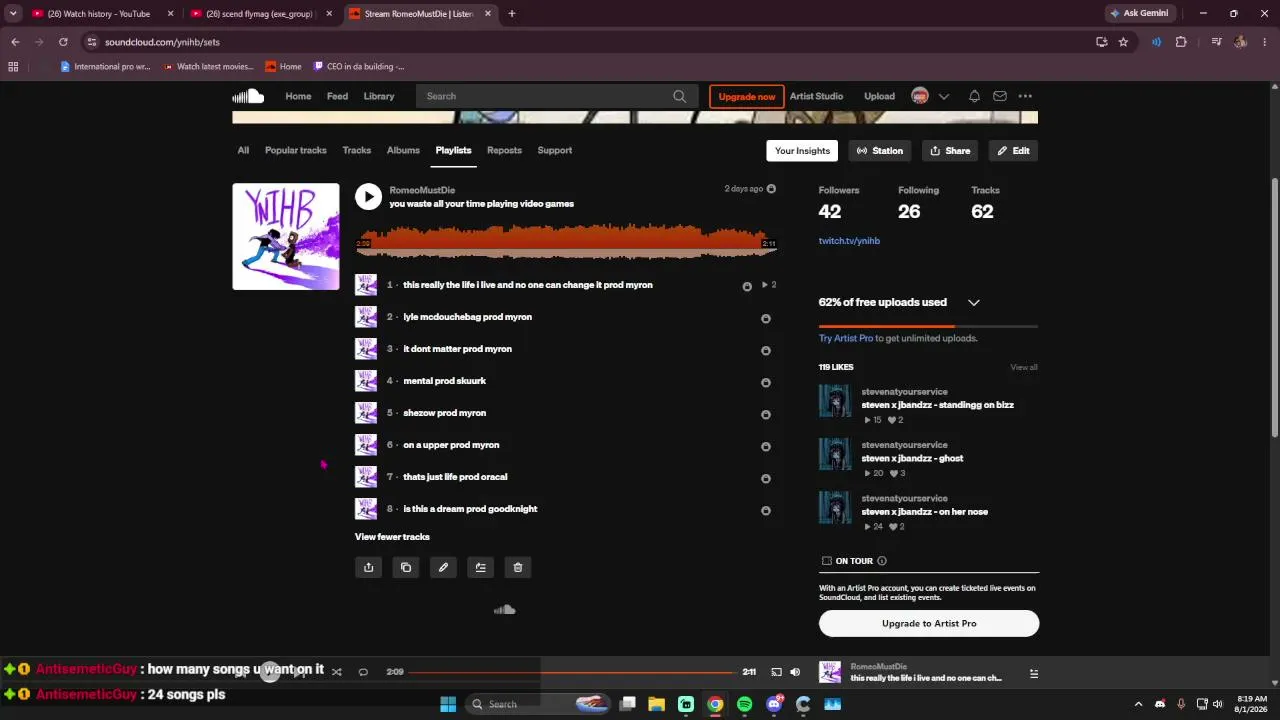
Task: Open the SoundCloud more options dots menu
Action: (x=1025, y=96)
